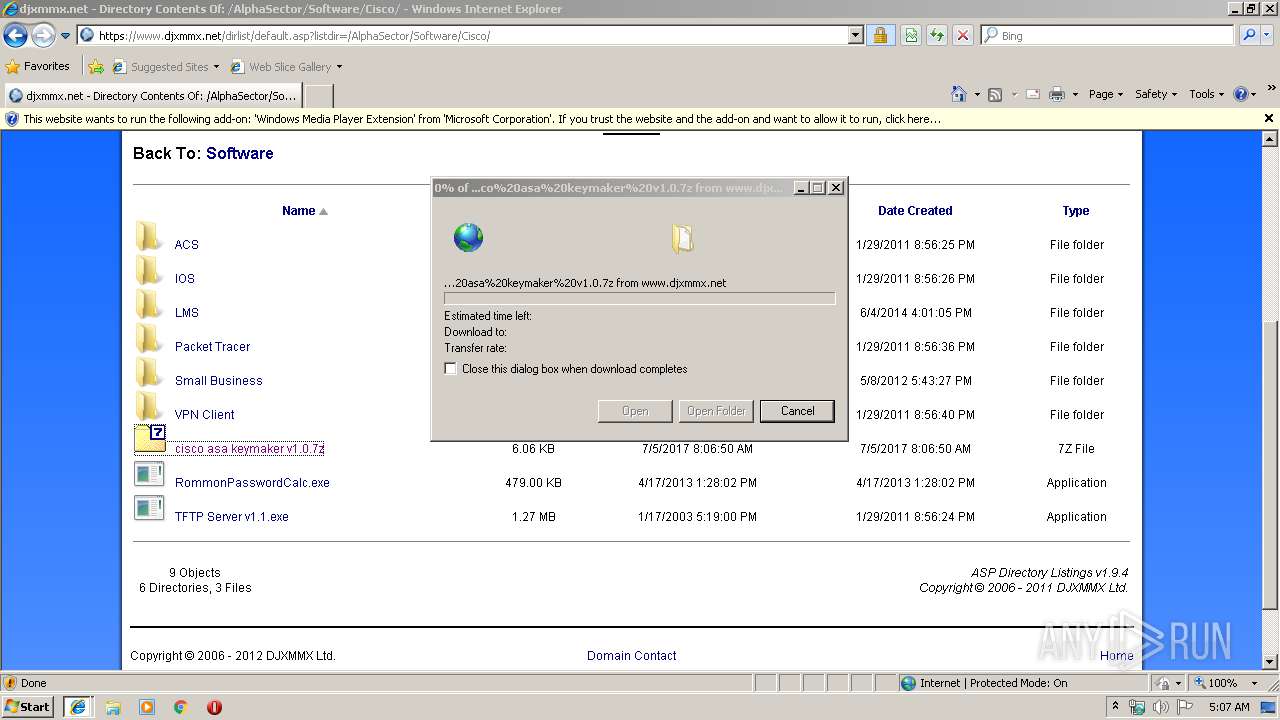The width and height of the screenshot is (1280, 720).
Task: Click the Bing search box
Action: click(x=1107, y=35)
